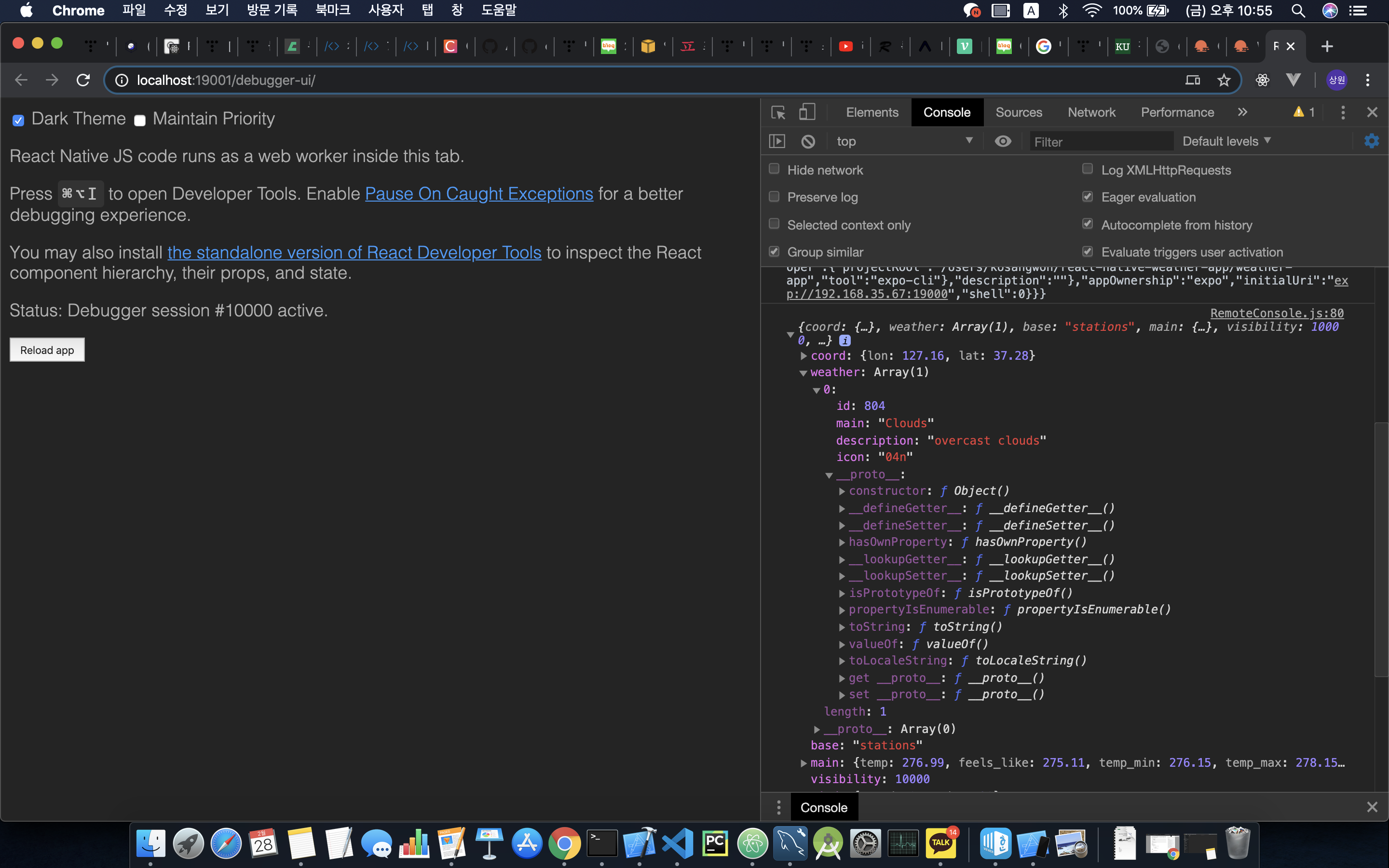Expand the coord object entry
The height and width of the screenshot is (868, 1389).
pyautogui.click(x=803, y=356)
